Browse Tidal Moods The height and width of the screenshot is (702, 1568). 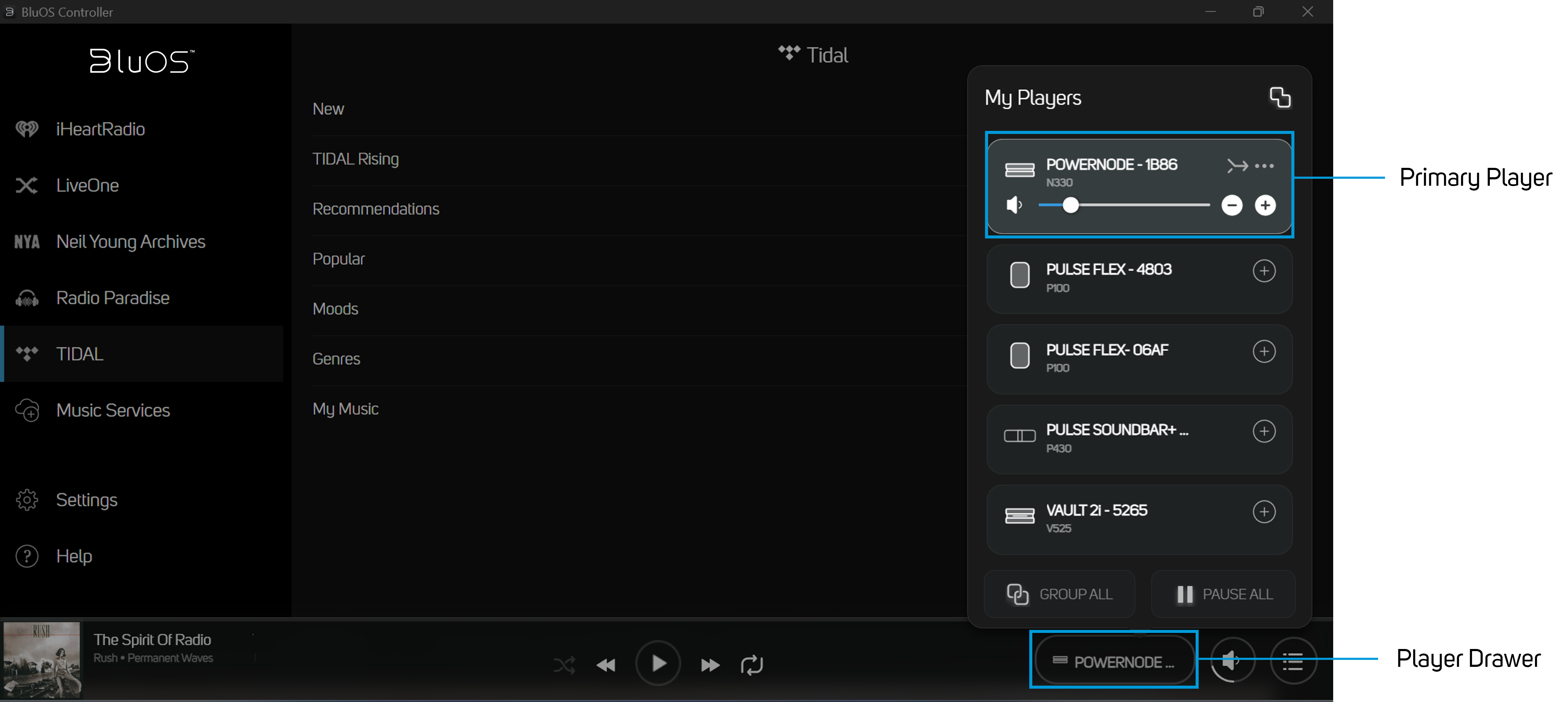click(x=639, y=309)
